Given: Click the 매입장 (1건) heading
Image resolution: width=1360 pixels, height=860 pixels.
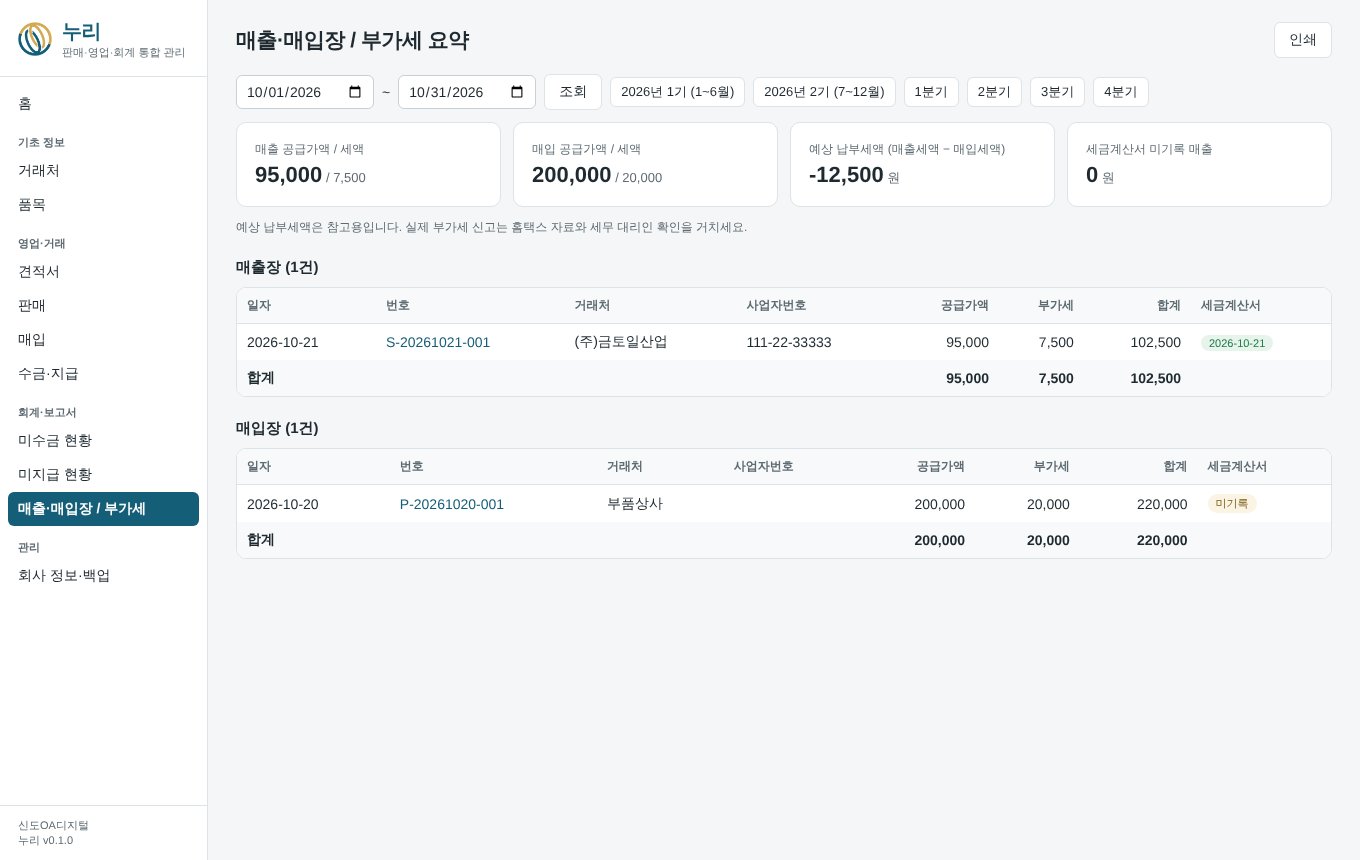Looking at the screenshot, I should pos(277,428).
